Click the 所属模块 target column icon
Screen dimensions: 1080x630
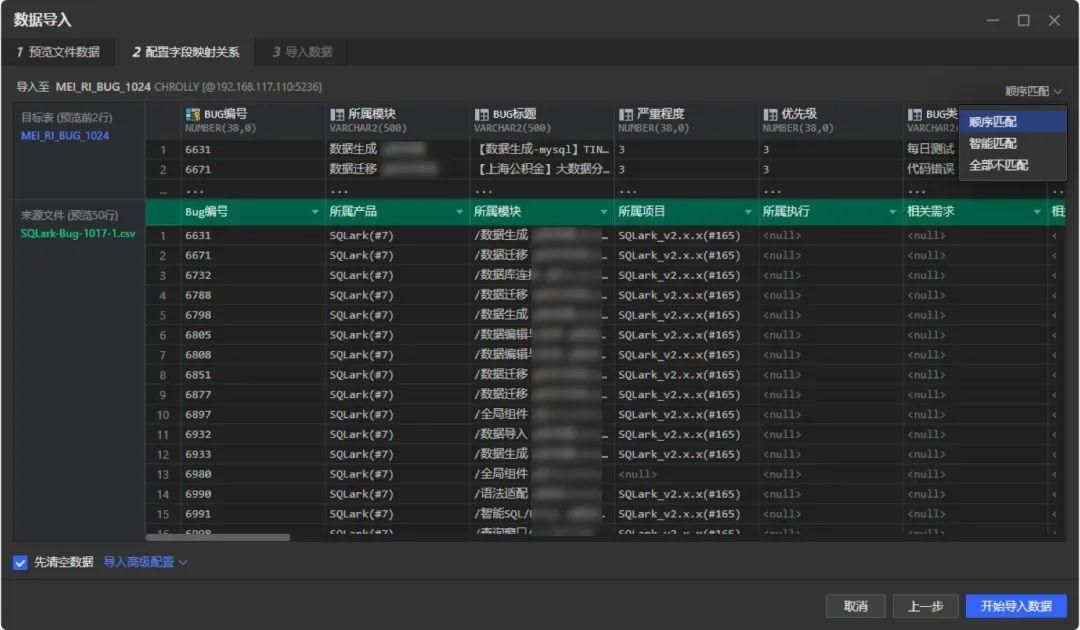click(337, 114)
